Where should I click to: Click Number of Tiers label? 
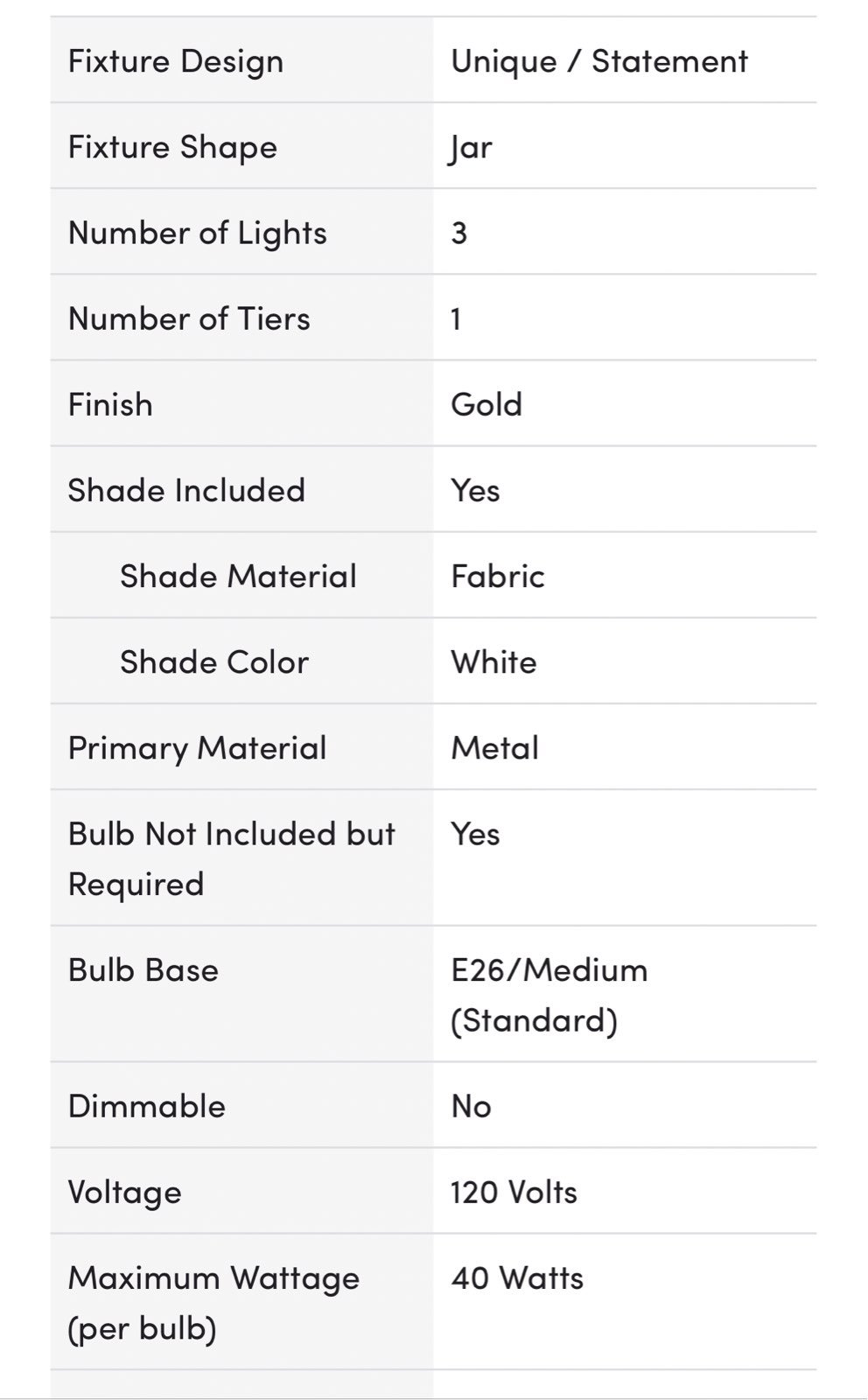point(189,318)
